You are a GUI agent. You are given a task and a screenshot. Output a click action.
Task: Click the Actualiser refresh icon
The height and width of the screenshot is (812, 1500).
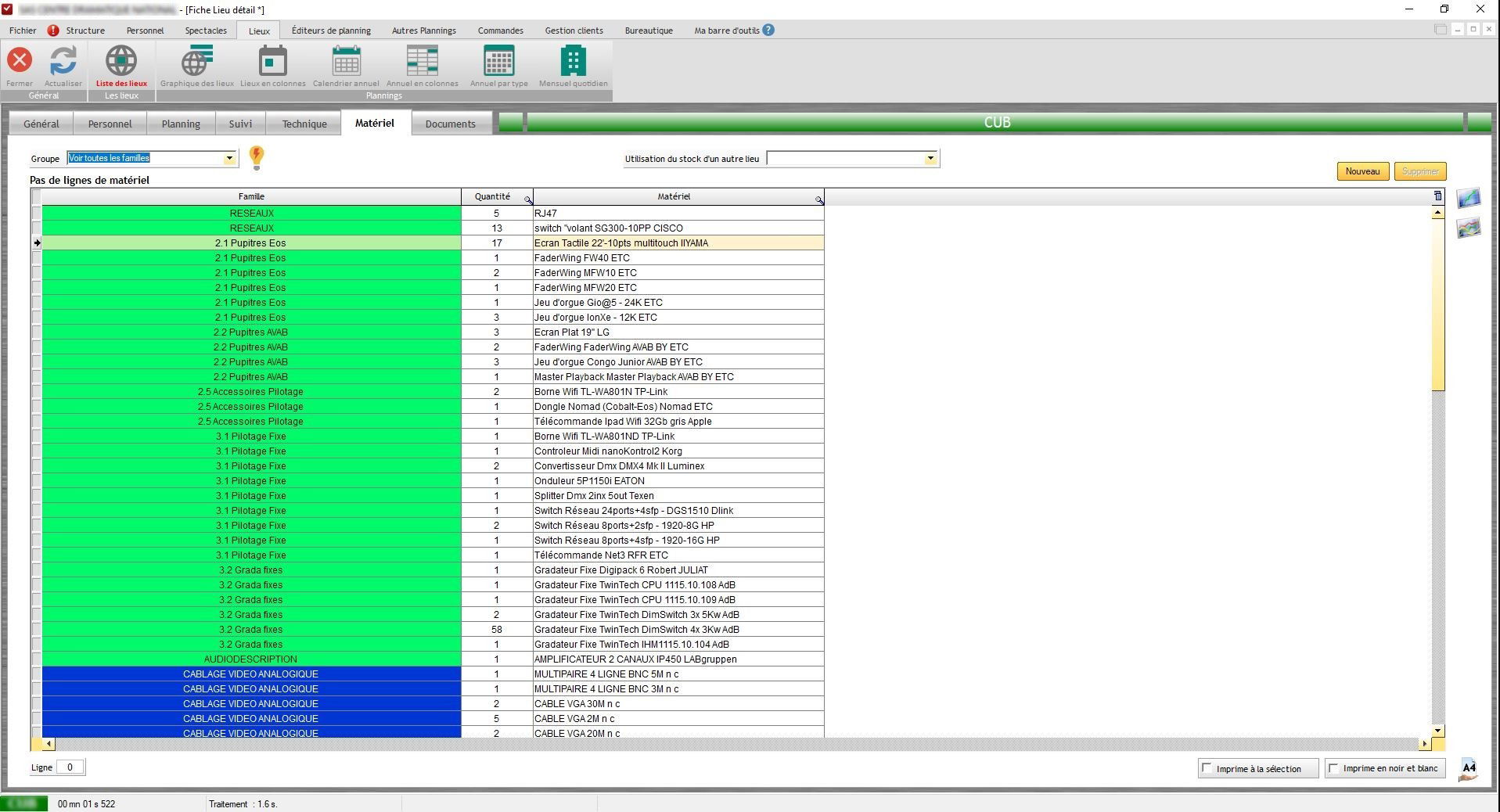[x=63, y=61]
